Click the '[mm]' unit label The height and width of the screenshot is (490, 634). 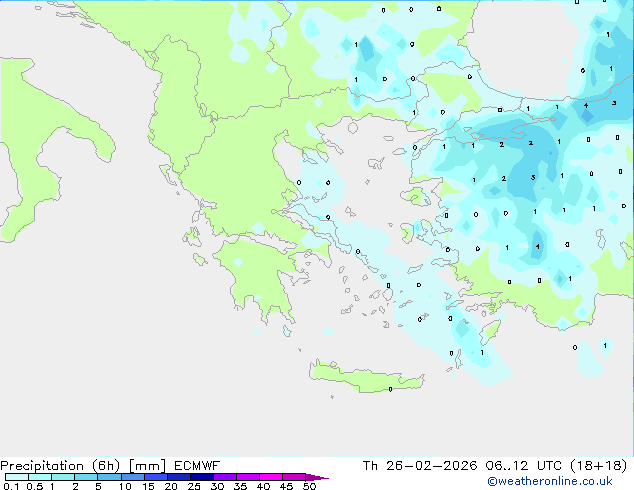pos(147,466)
